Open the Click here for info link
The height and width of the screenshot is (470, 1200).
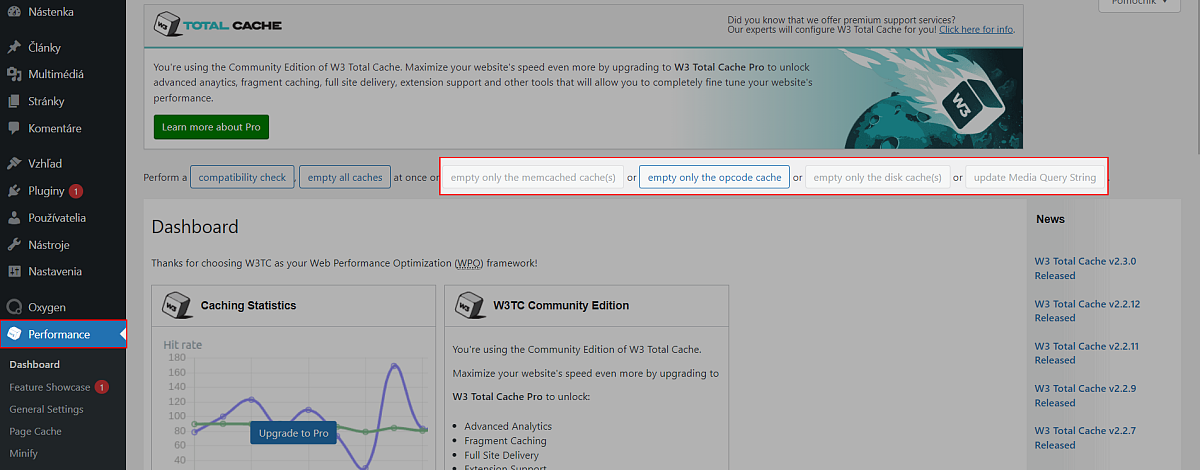975,29
